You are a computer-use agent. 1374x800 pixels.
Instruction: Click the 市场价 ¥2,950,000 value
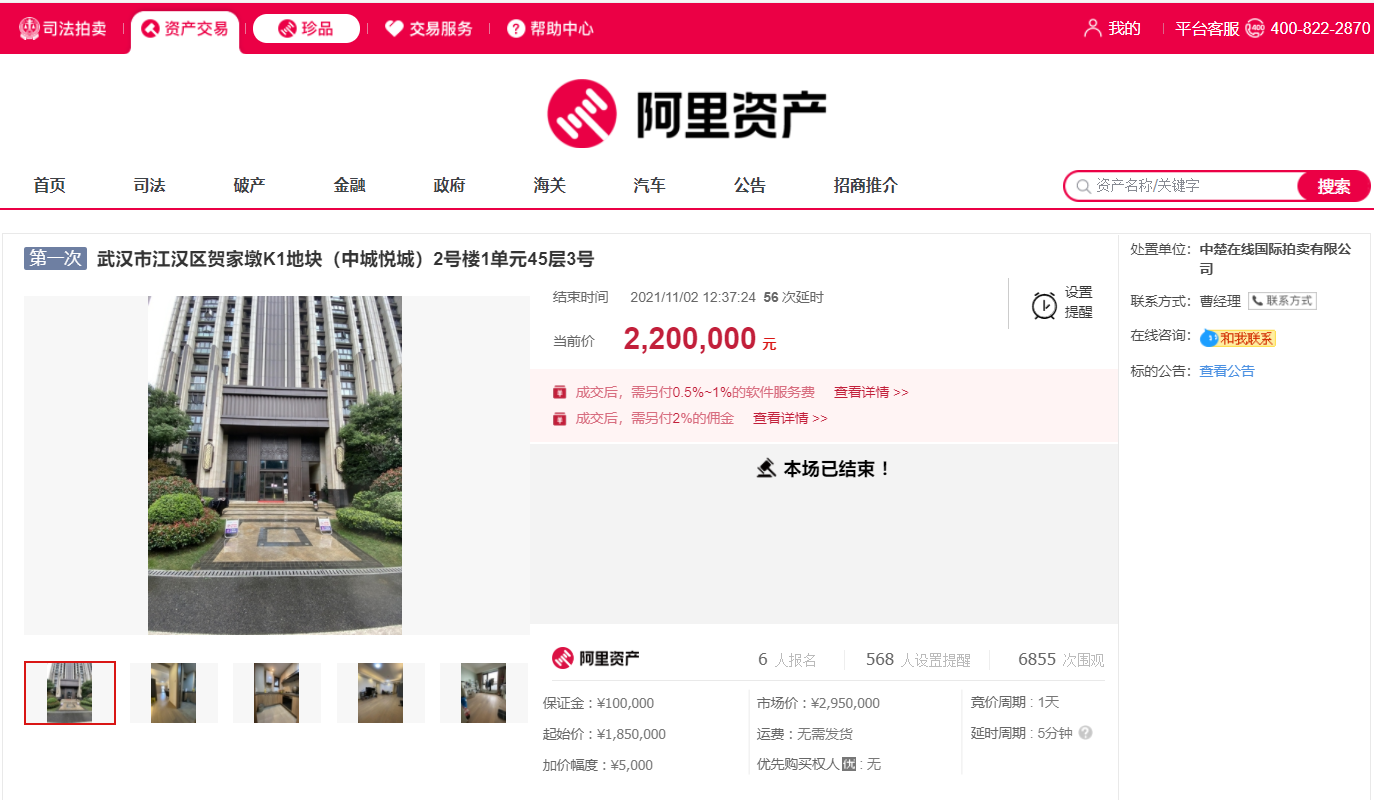pos(845,703)
